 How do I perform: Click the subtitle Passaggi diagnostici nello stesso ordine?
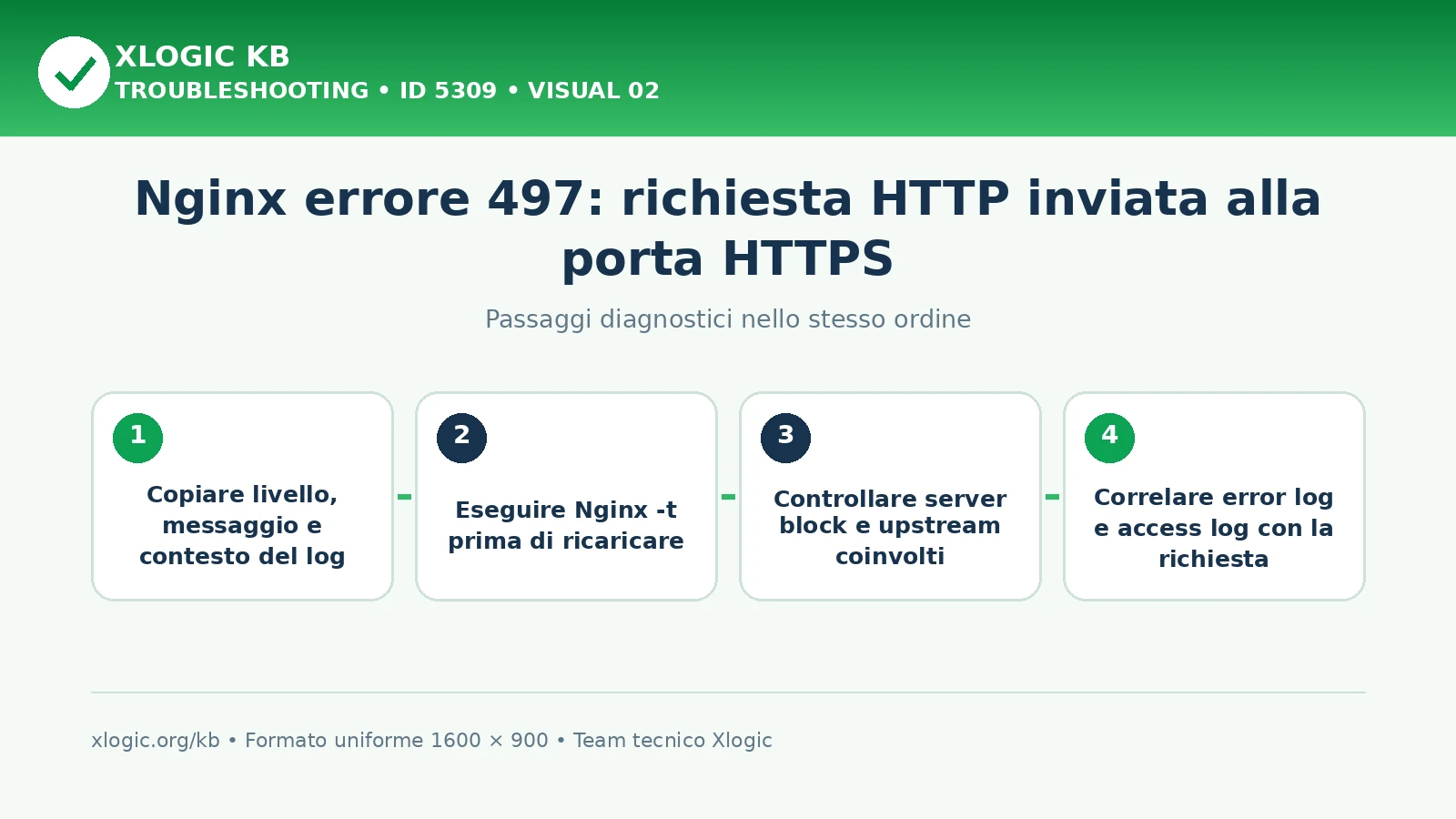(x=728, y=319)
